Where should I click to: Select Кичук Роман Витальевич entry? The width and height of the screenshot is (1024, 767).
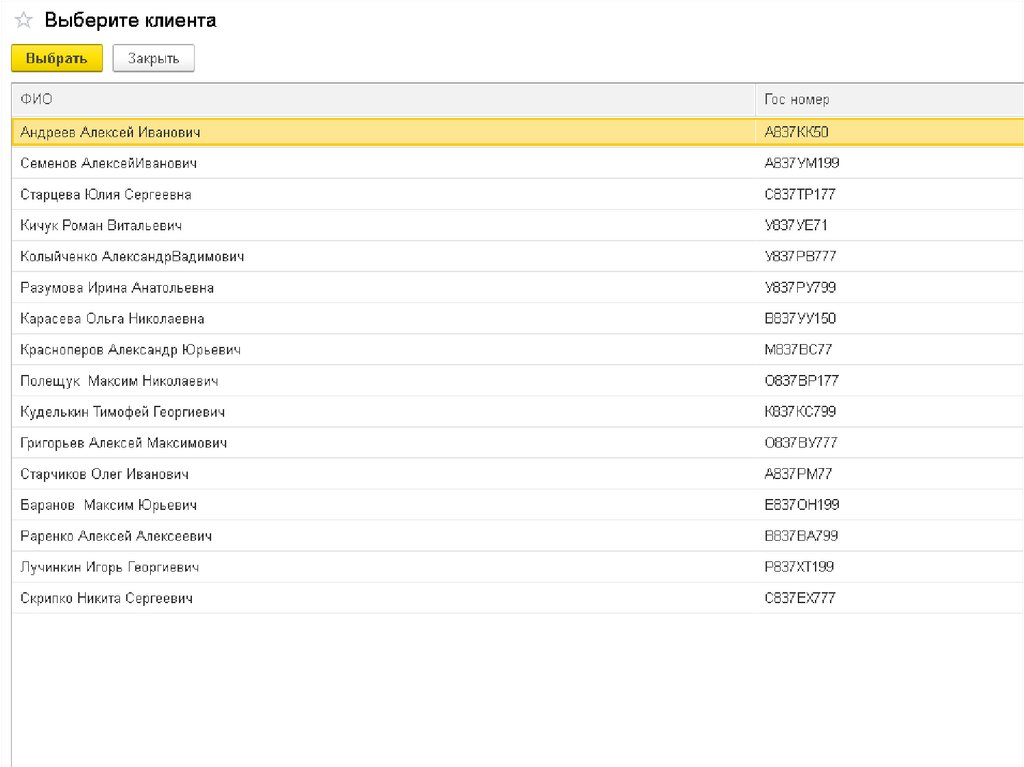point(101,225)
